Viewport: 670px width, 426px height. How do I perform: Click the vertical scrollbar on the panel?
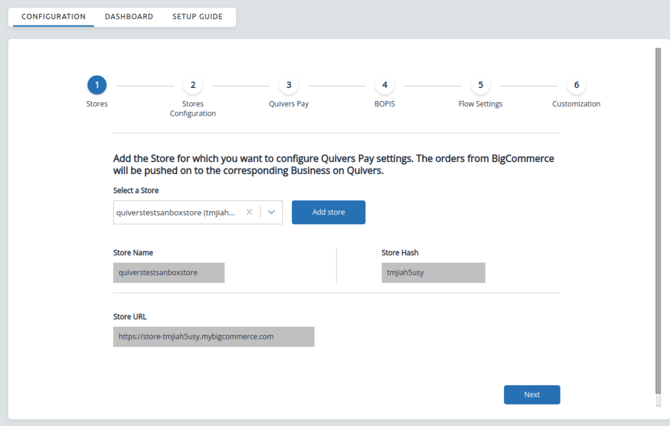point(658,221)
